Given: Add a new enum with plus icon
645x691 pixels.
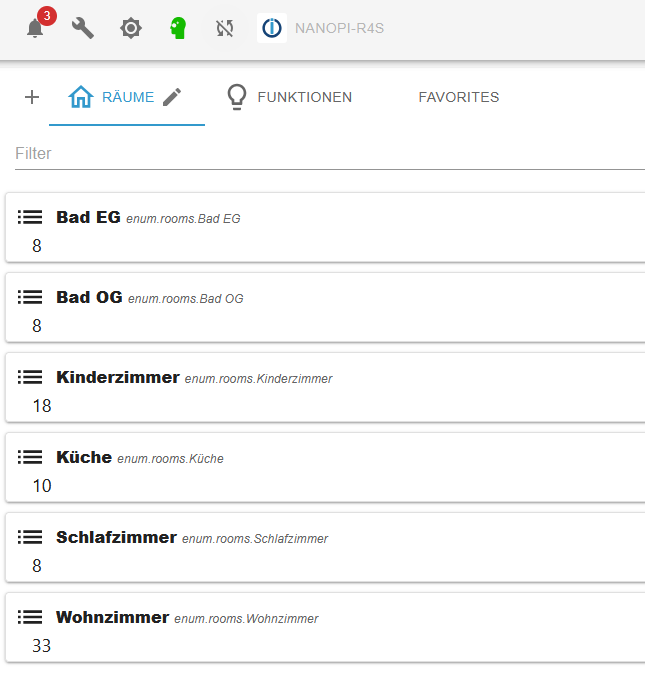Looking at the screenshot, I should (x=32, y=97).
